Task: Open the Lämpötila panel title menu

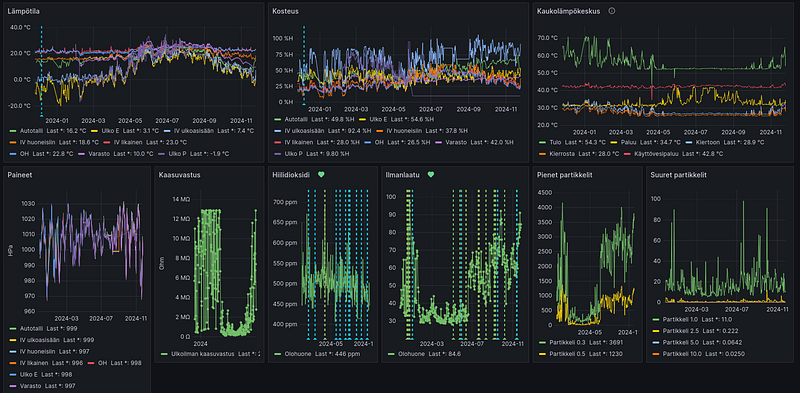Action: coord(24,11)
